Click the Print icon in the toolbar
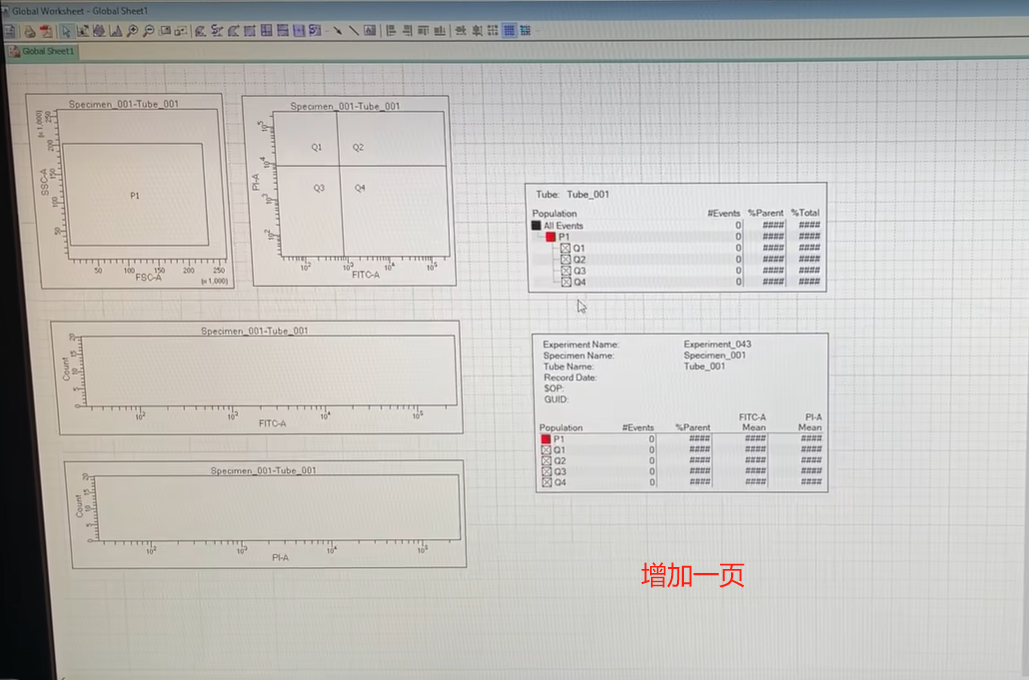1029x680 pixels. (x=30, y=31)
